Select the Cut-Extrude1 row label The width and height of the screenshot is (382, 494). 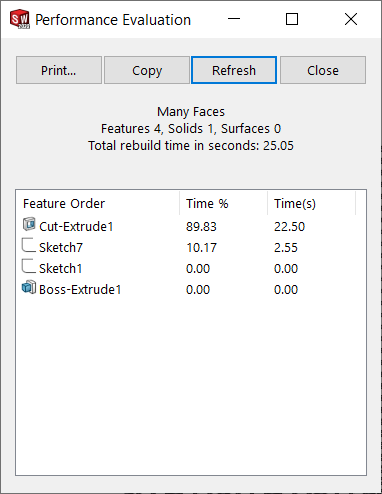tap(76, 227)
